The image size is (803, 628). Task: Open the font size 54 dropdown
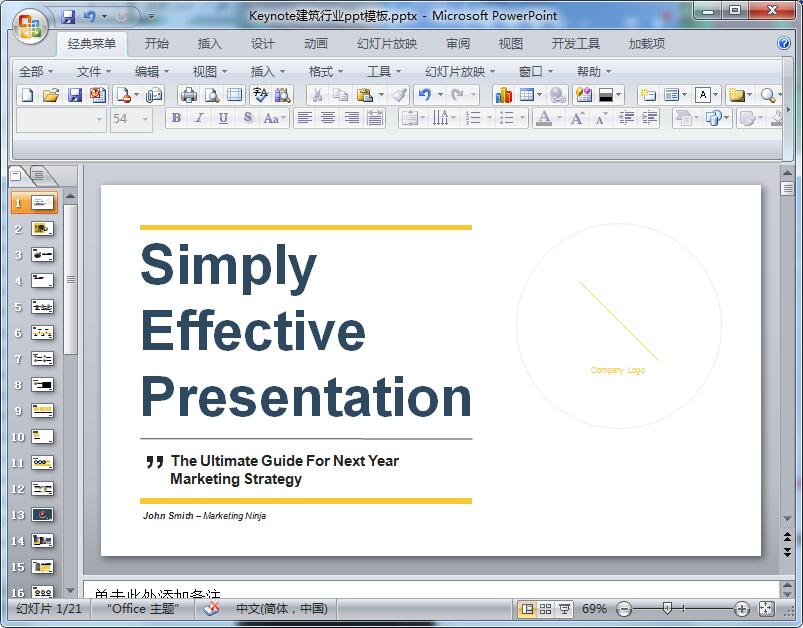pos(145,119)
